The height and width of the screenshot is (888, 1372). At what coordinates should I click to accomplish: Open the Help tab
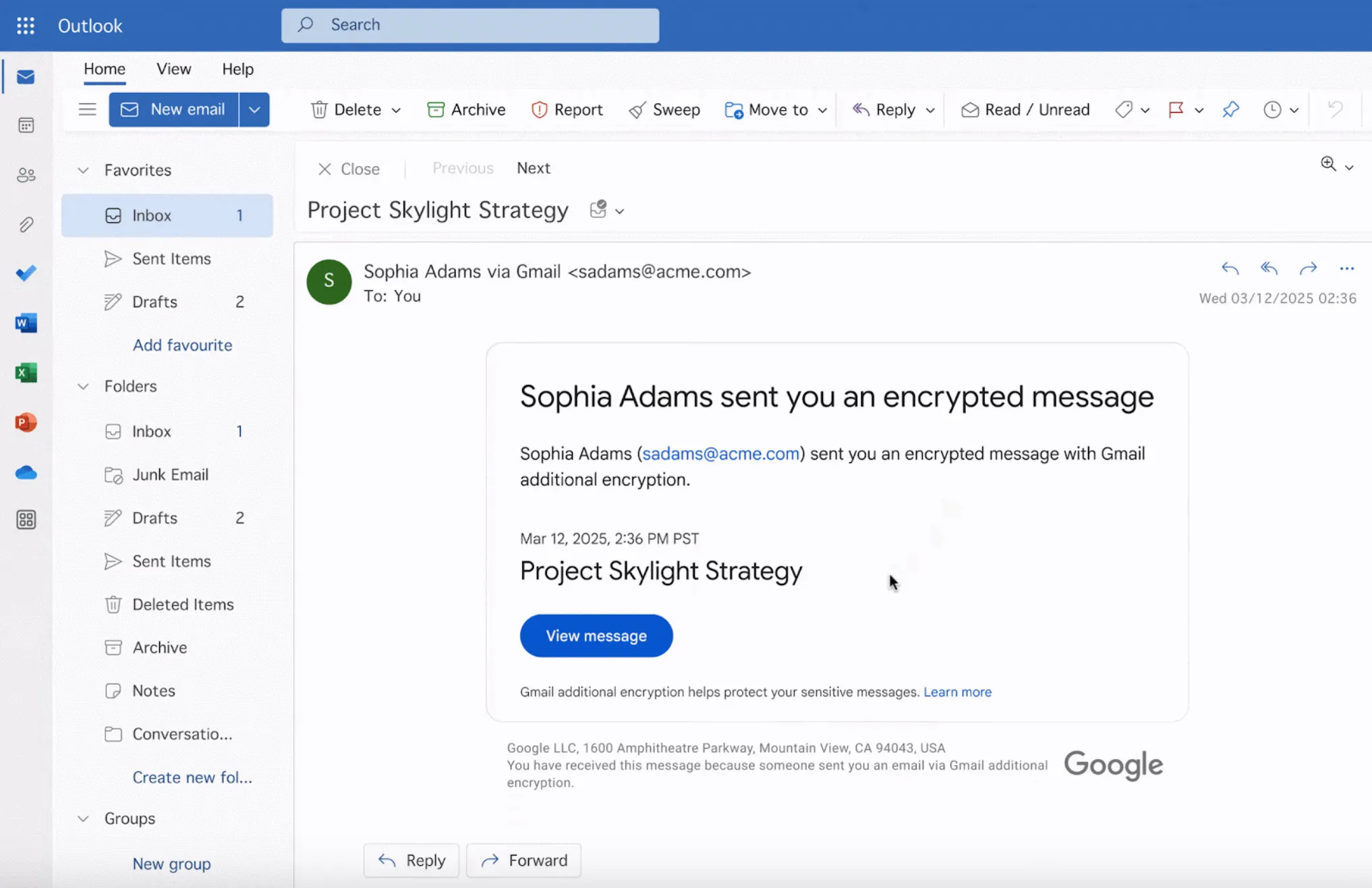237,69
